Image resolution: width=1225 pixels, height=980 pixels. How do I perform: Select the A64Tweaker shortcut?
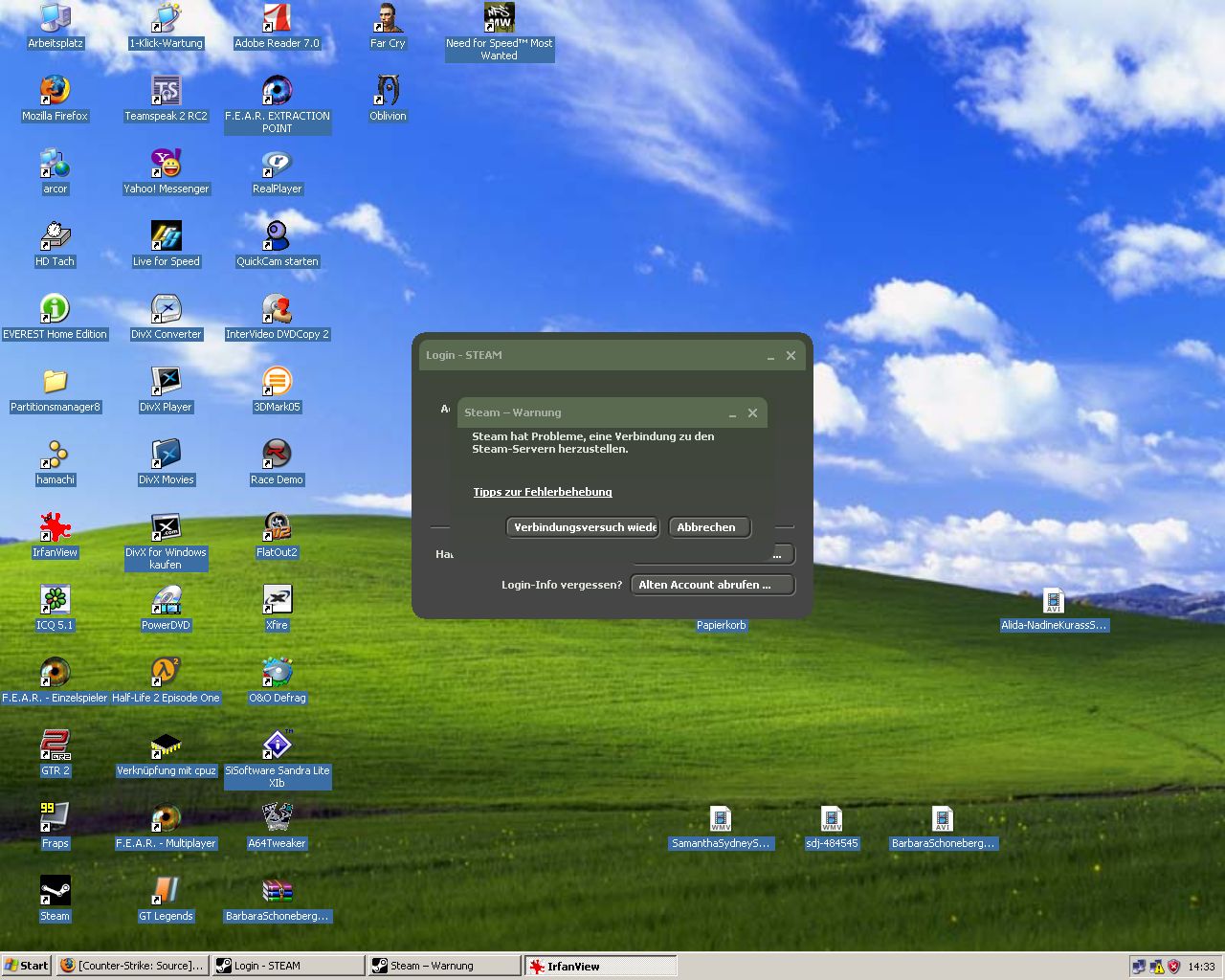pos(277,827)
